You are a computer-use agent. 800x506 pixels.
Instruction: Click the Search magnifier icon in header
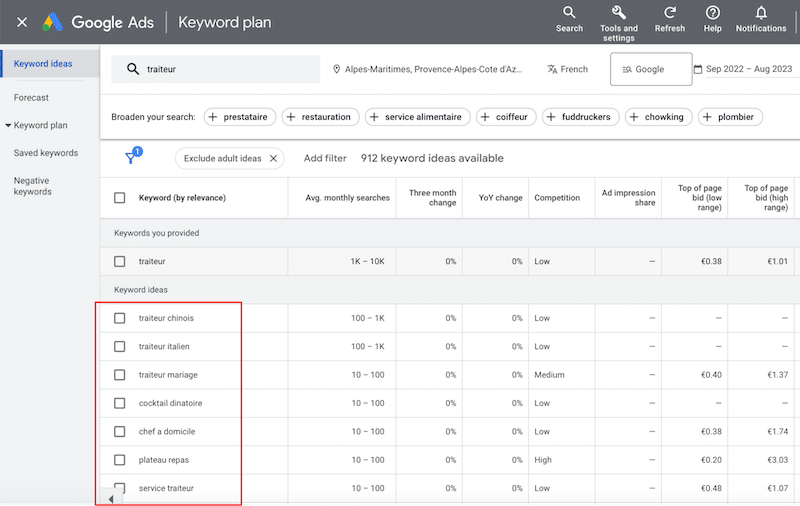click(x=569, y=13)
